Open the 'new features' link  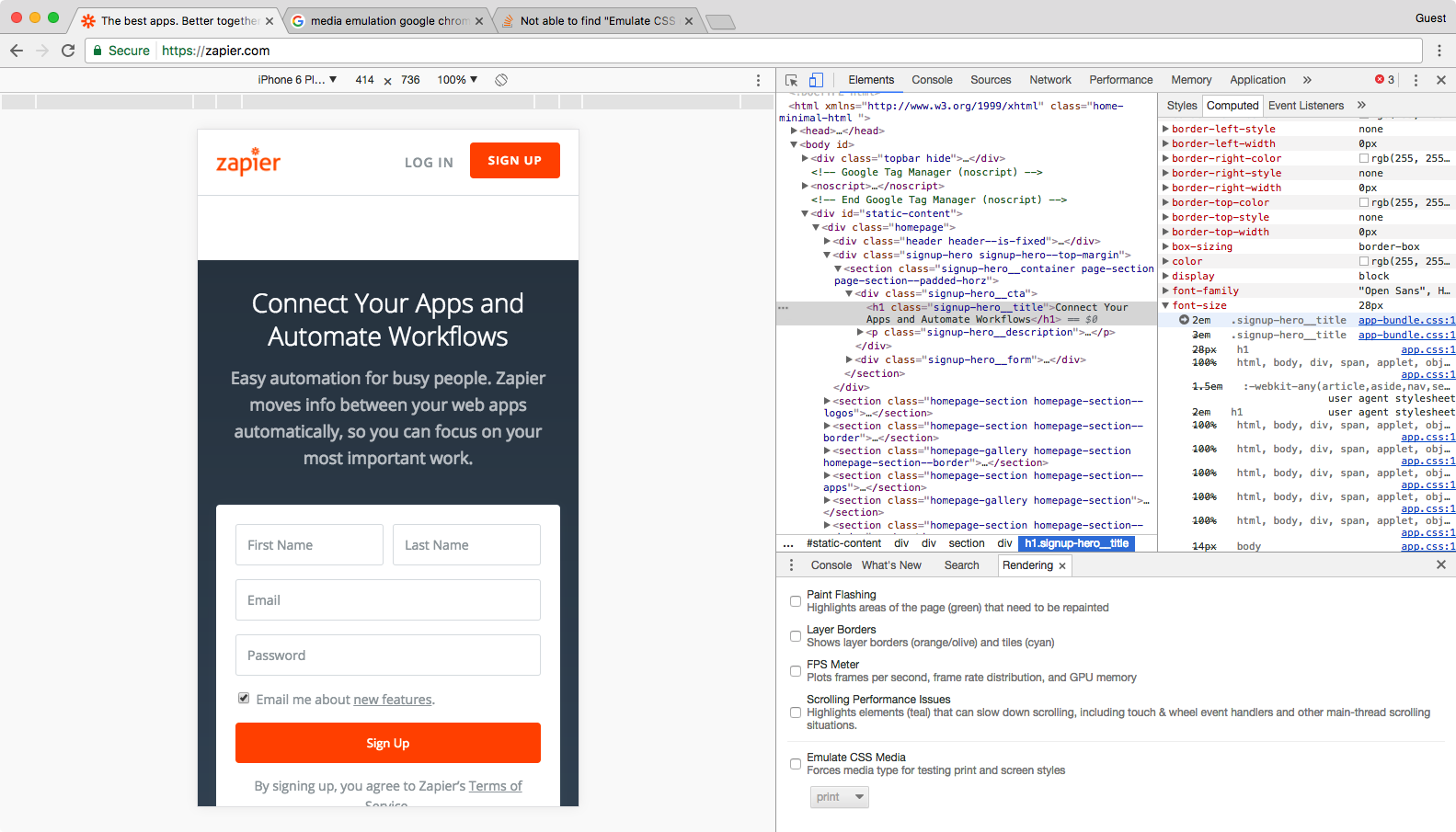pos(392,700)
